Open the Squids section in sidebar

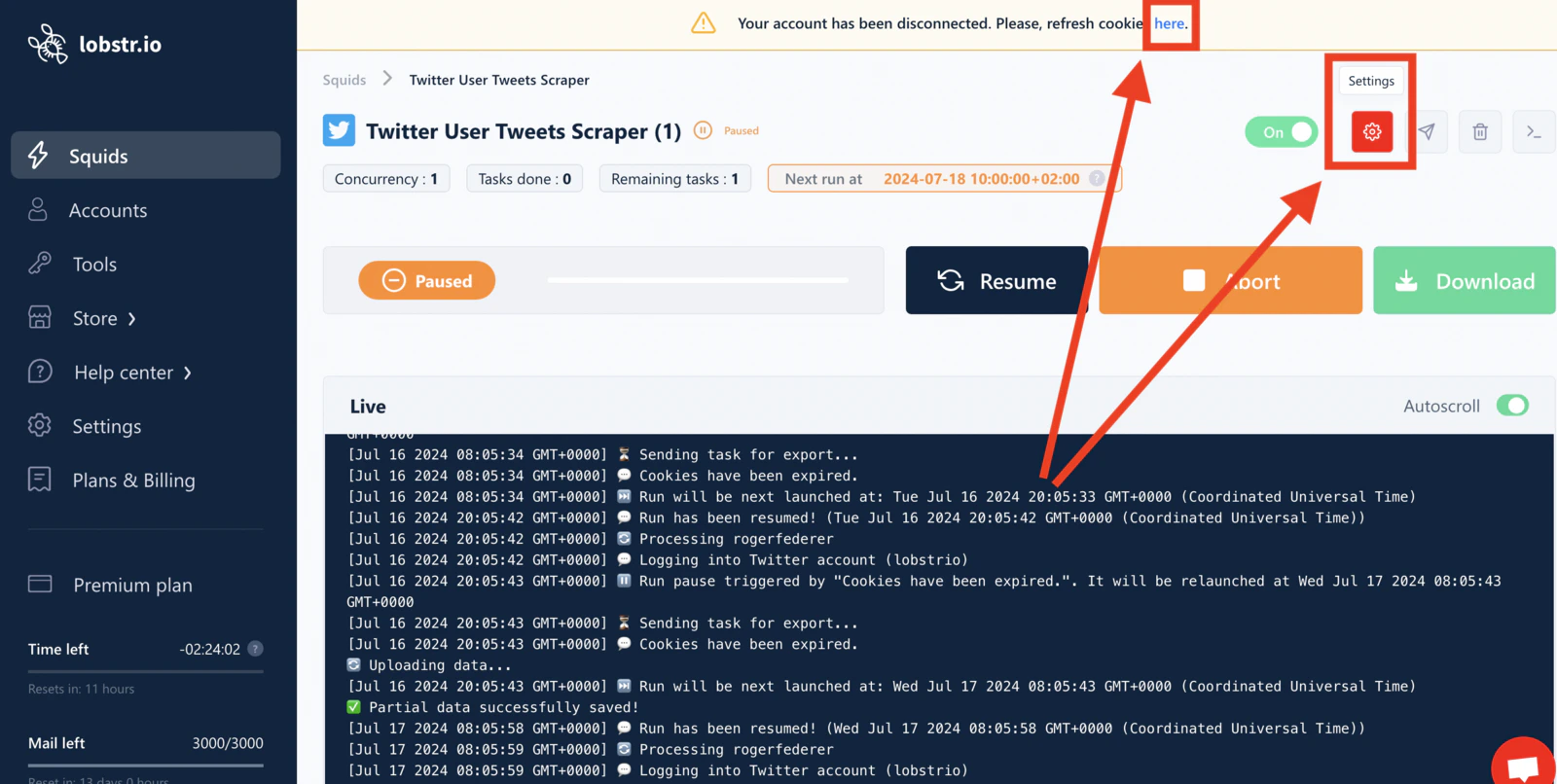146,156
